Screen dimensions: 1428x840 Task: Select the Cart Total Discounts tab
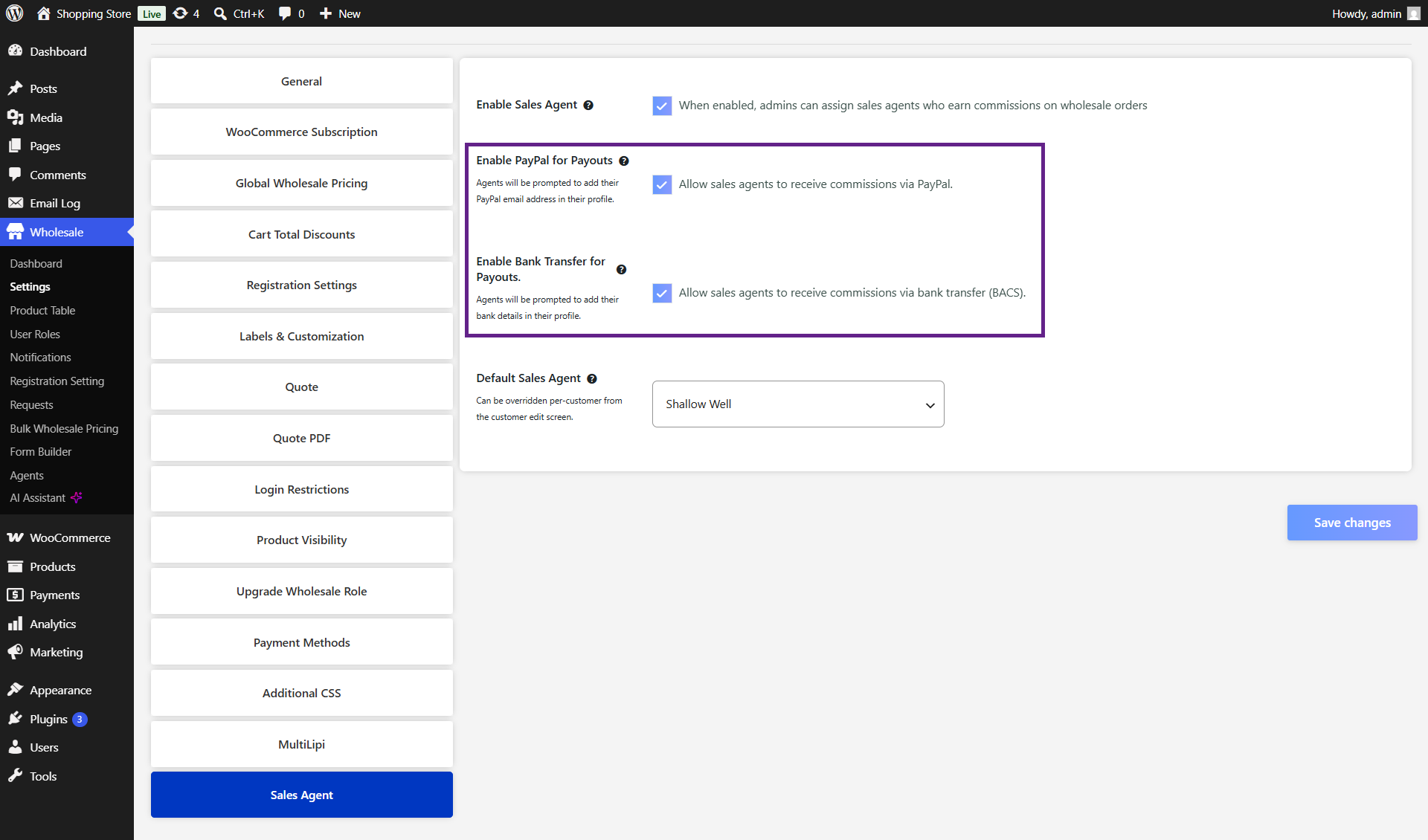pyautogui.click(x=301, y=234)
